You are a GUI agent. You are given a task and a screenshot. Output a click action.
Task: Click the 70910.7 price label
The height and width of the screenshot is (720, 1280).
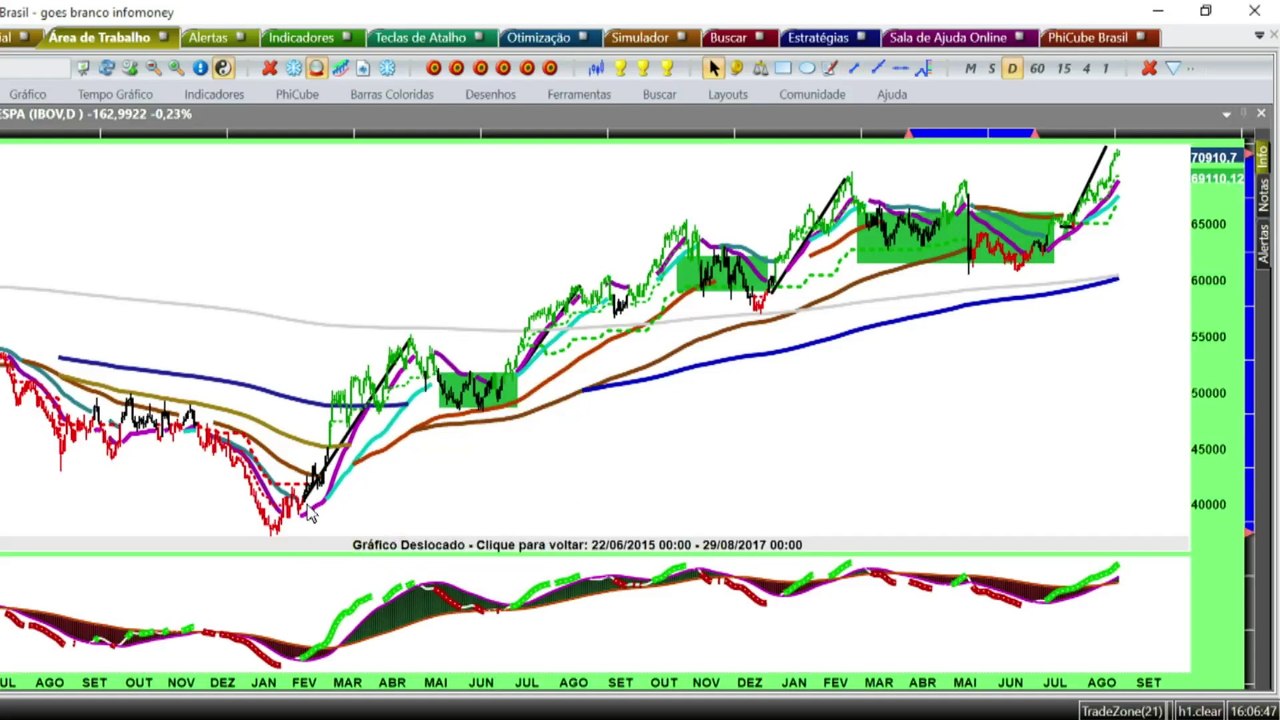(x=1216, y=158)
